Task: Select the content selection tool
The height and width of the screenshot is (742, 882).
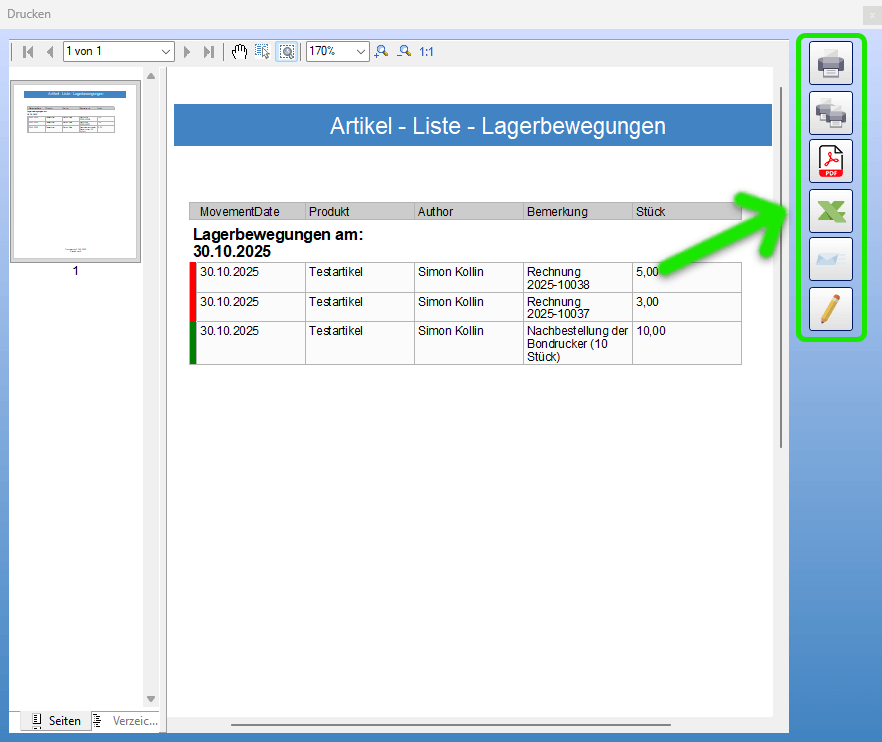Action: click(x=262, y=51)
